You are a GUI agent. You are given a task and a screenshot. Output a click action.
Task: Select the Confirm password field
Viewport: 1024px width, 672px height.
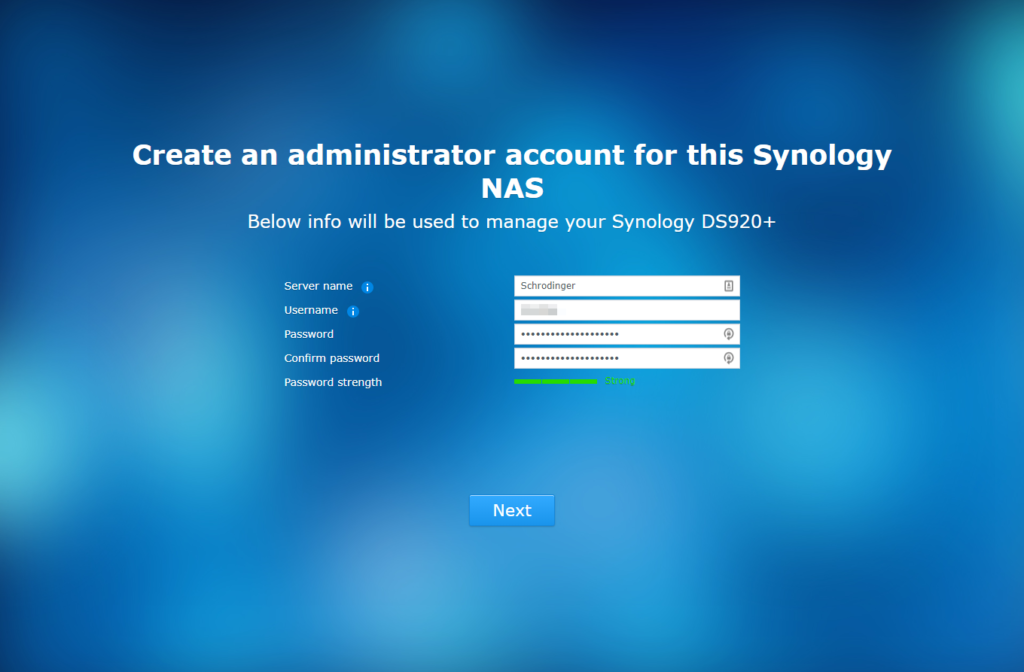pyautogui.click(x=627, y=358)
